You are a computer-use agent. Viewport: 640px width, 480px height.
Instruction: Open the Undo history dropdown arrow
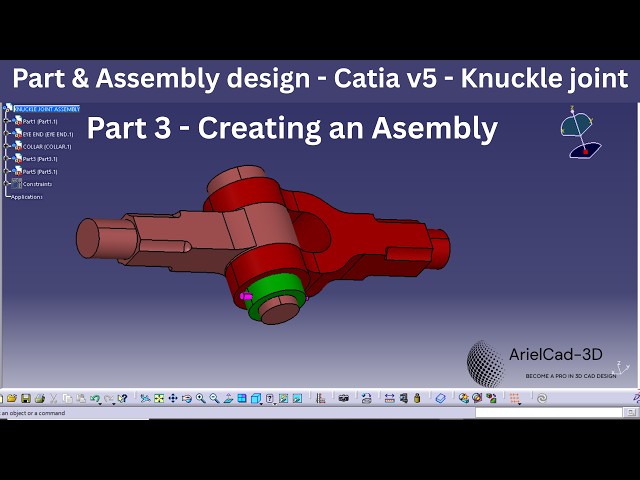[100, 403]
